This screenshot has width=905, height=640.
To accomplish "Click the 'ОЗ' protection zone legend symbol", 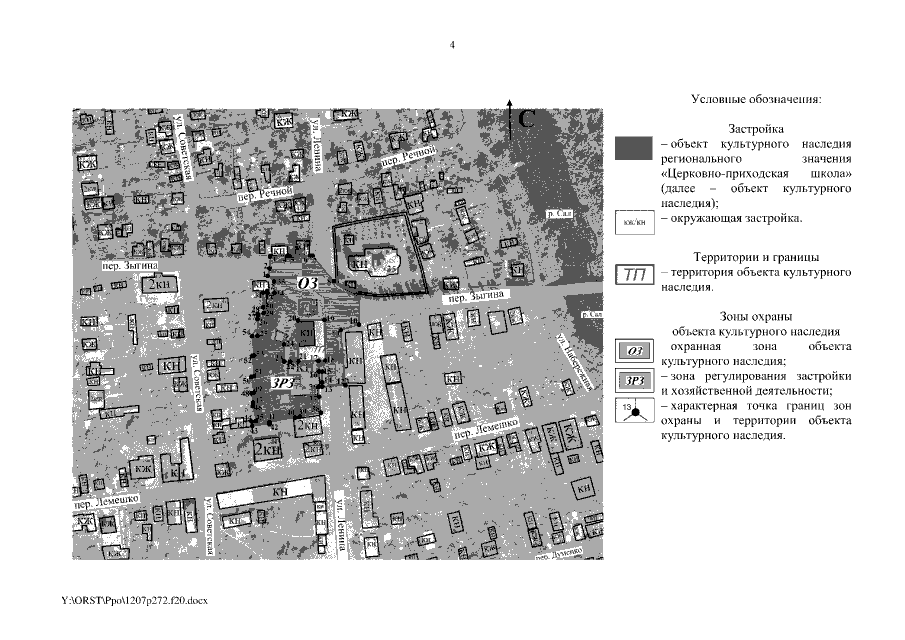I will pyautogui.click(x=633, y=350).
